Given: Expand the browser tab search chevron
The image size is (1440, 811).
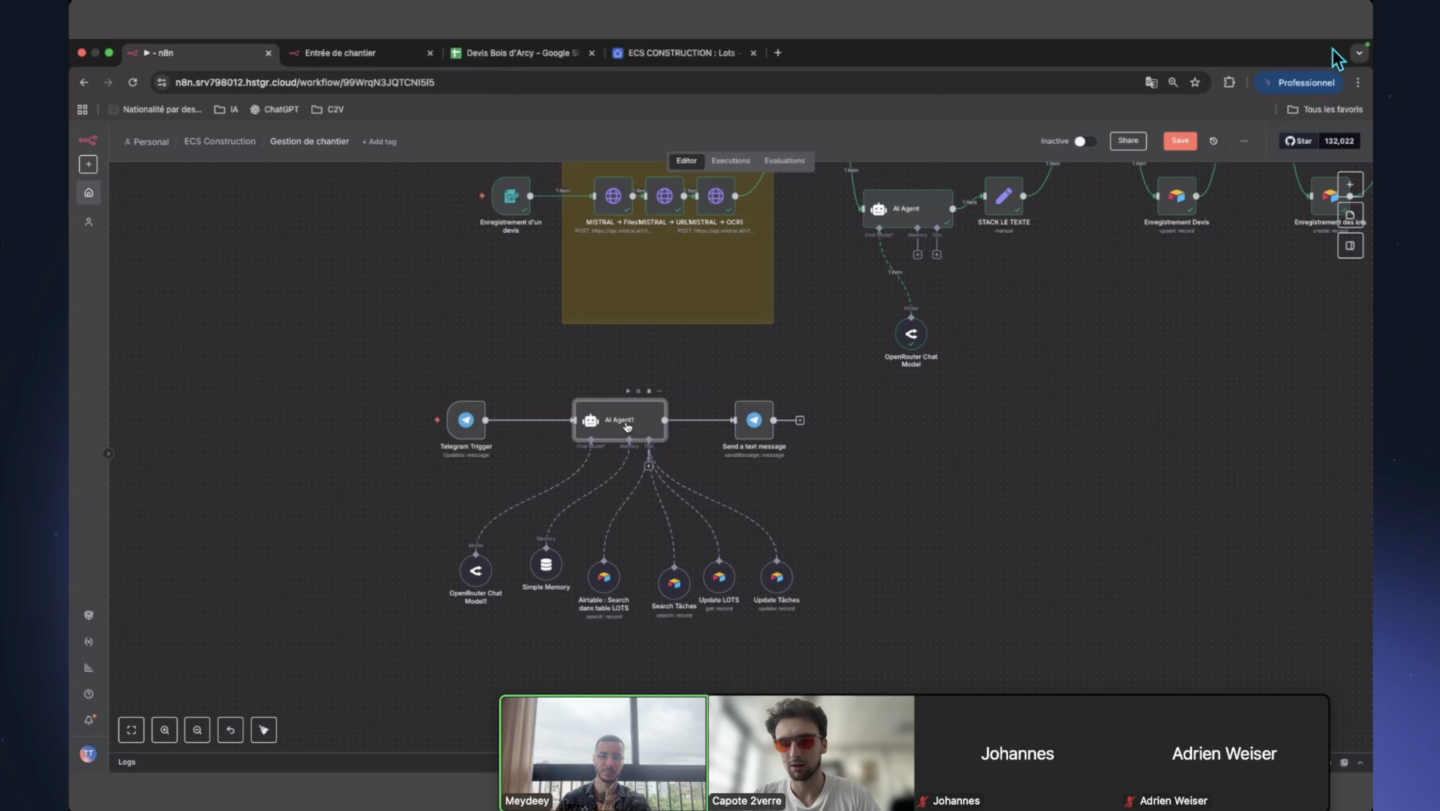Looking at the screenshot, I should [1359, 53].
